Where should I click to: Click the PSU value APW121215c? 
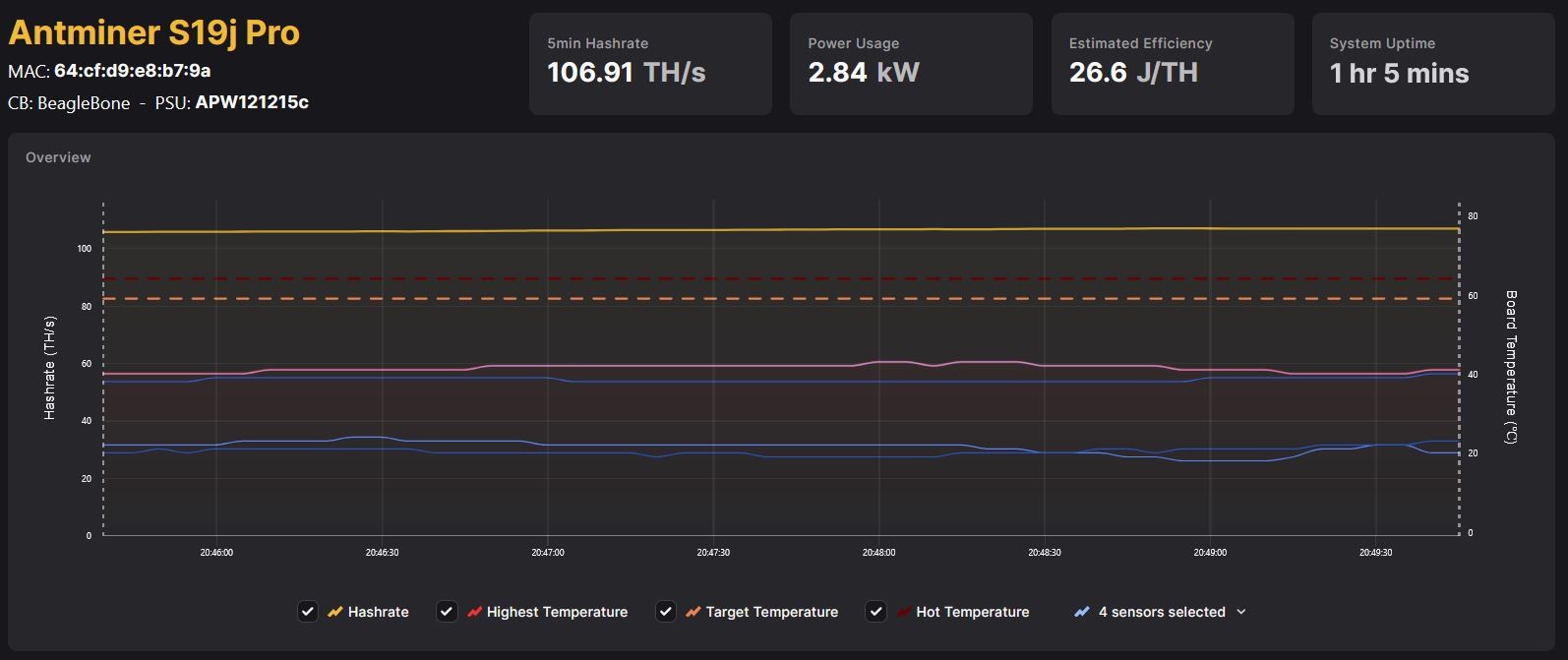coord(252,102)
